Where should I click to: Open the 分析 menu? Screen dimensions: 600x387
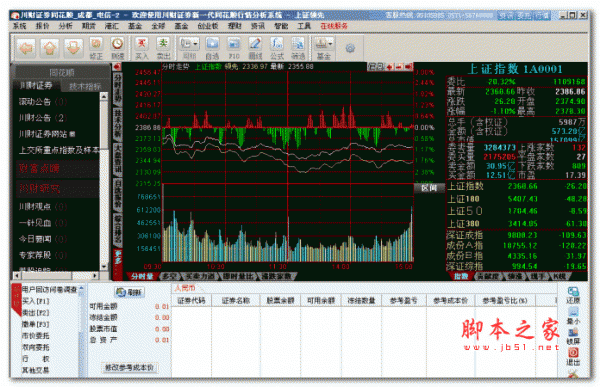click(65, 26)
